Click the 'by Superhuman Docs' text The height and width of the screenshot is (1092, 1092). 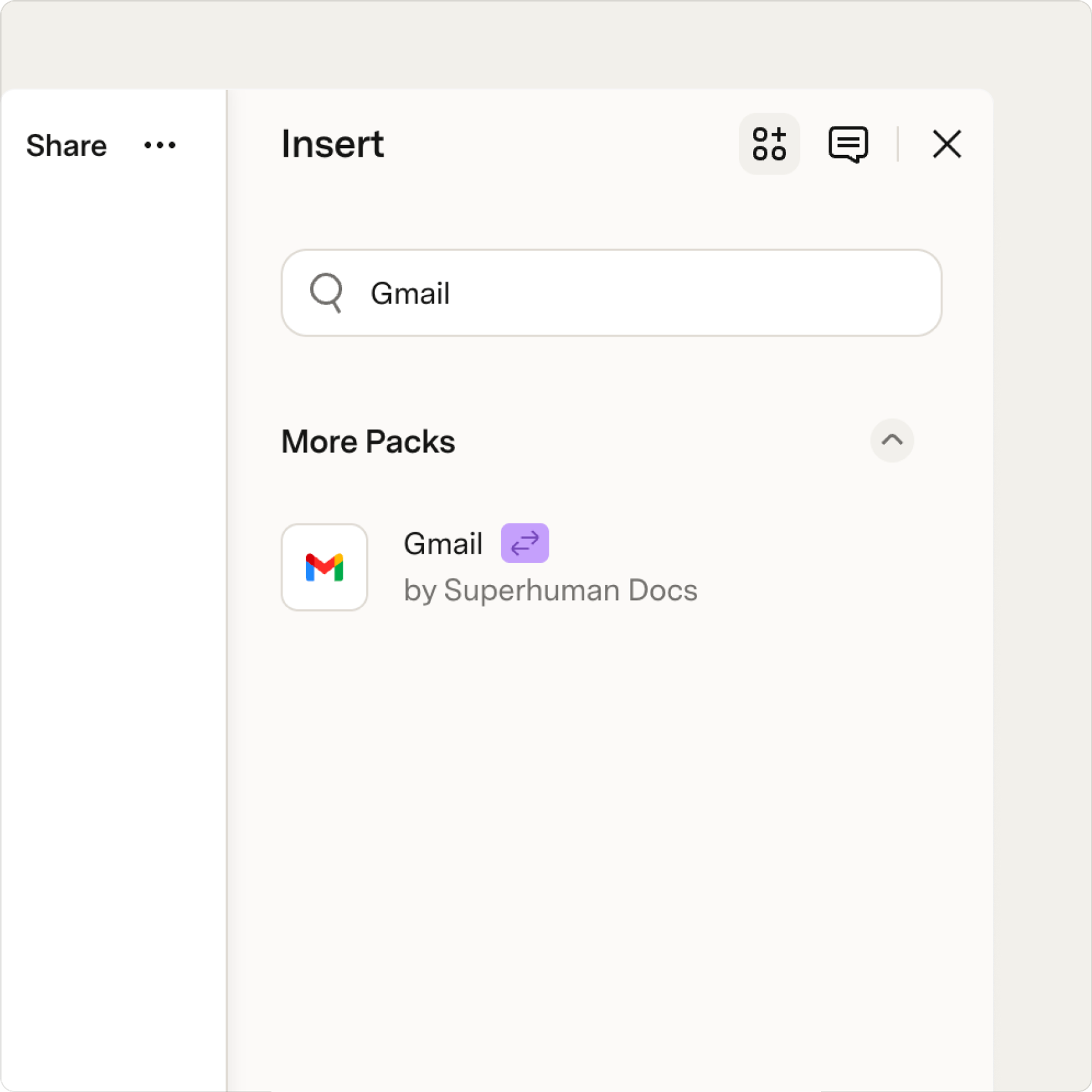click(x=550, y=591)
